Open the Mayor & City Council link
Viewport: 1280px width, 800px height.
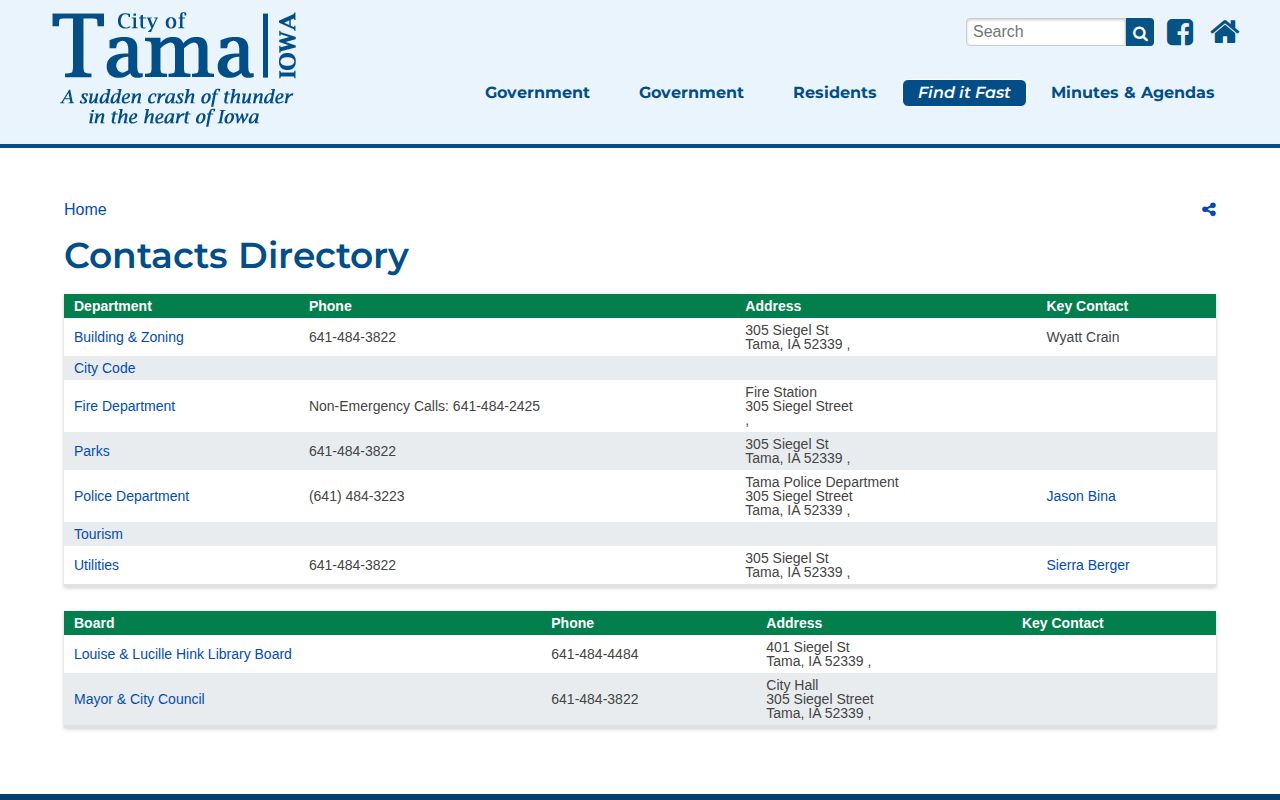point(139,699)
